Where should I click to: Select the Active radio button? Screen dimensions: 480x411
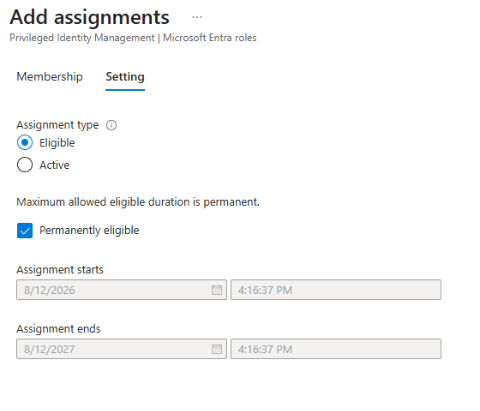click(x=25, y=165)
